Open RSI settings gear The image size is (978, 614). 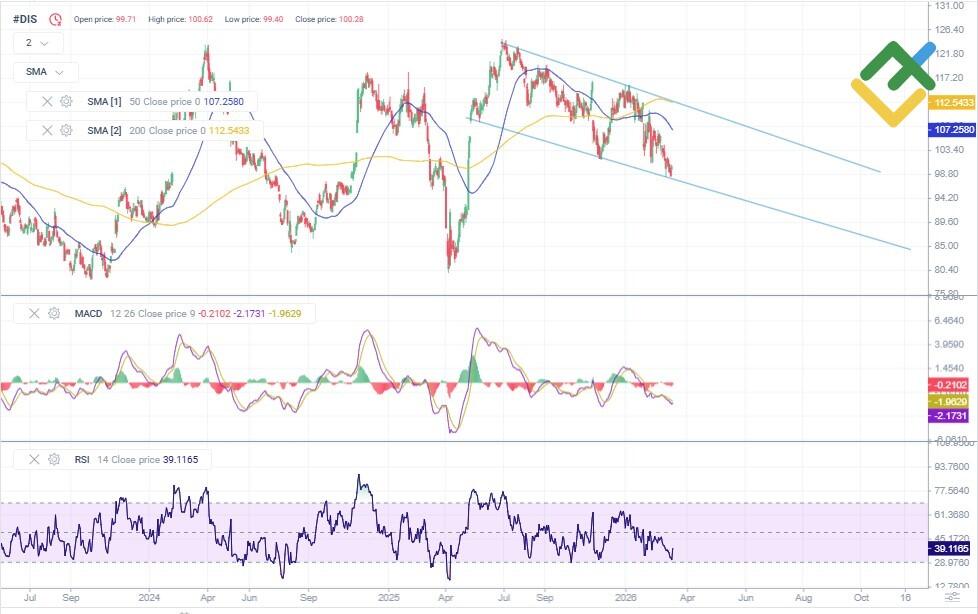click(x=54, y=459)
